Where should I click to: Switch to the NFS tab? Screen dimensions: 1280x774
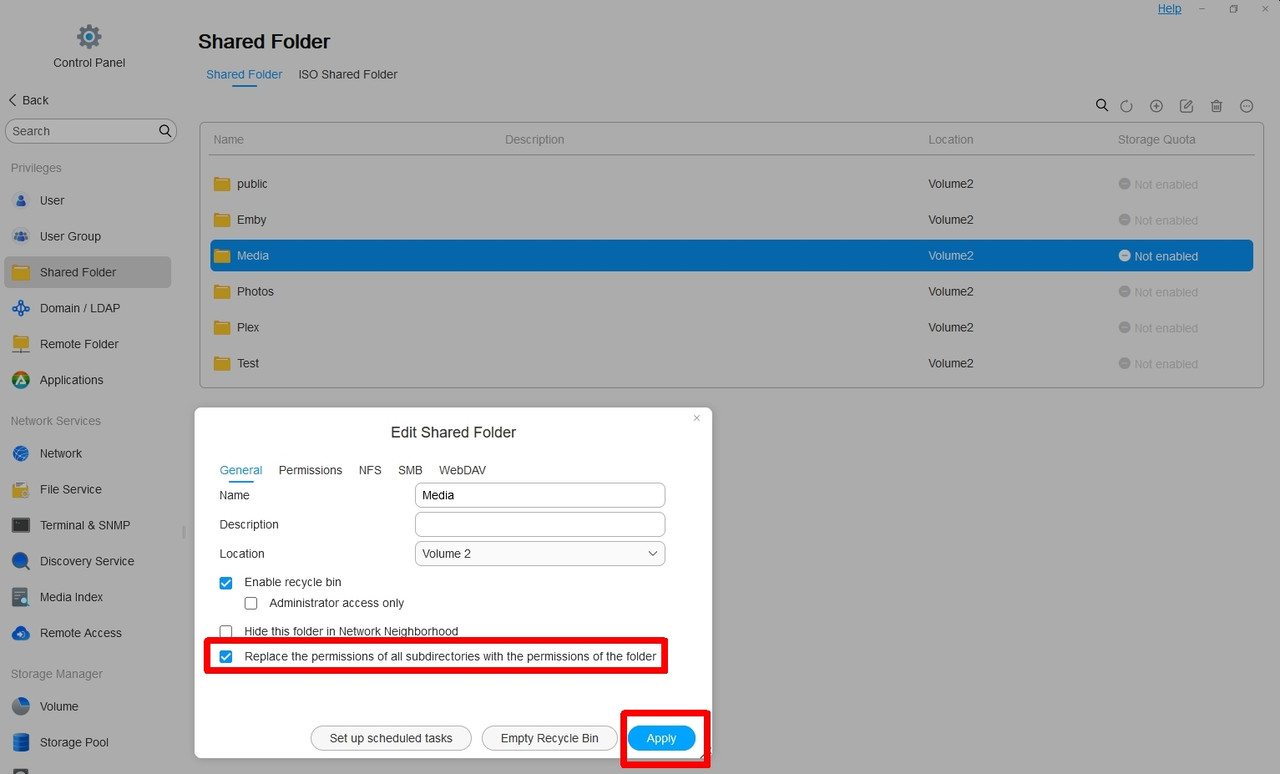(x=370, y=470)
